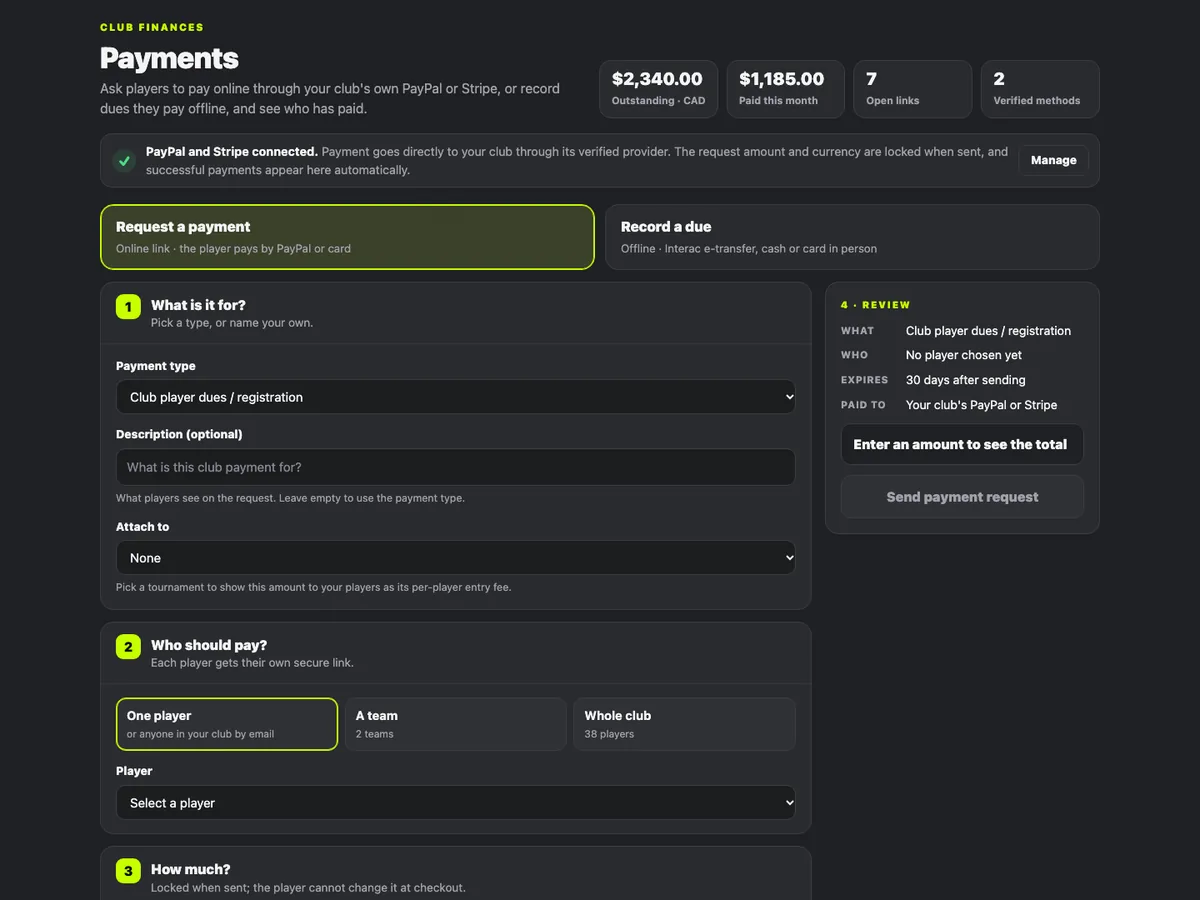Screen dimensions: 1200x900
Task: Click '30 days after sending' text
Action: click(x=966, y=380)
